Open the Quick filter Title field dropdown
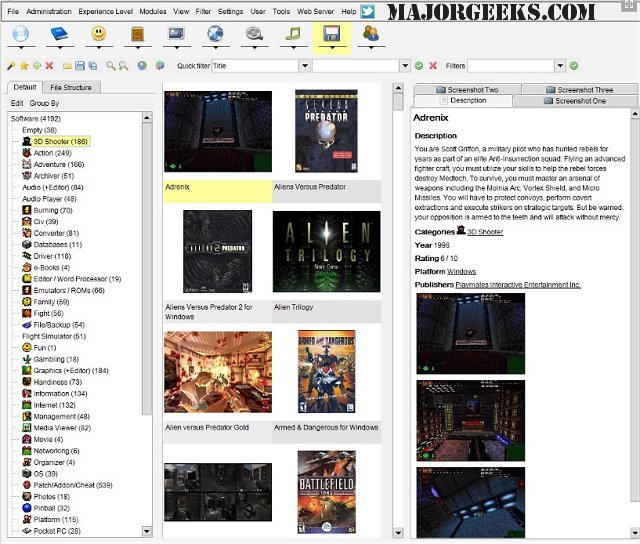 click(x=305, y=66)
